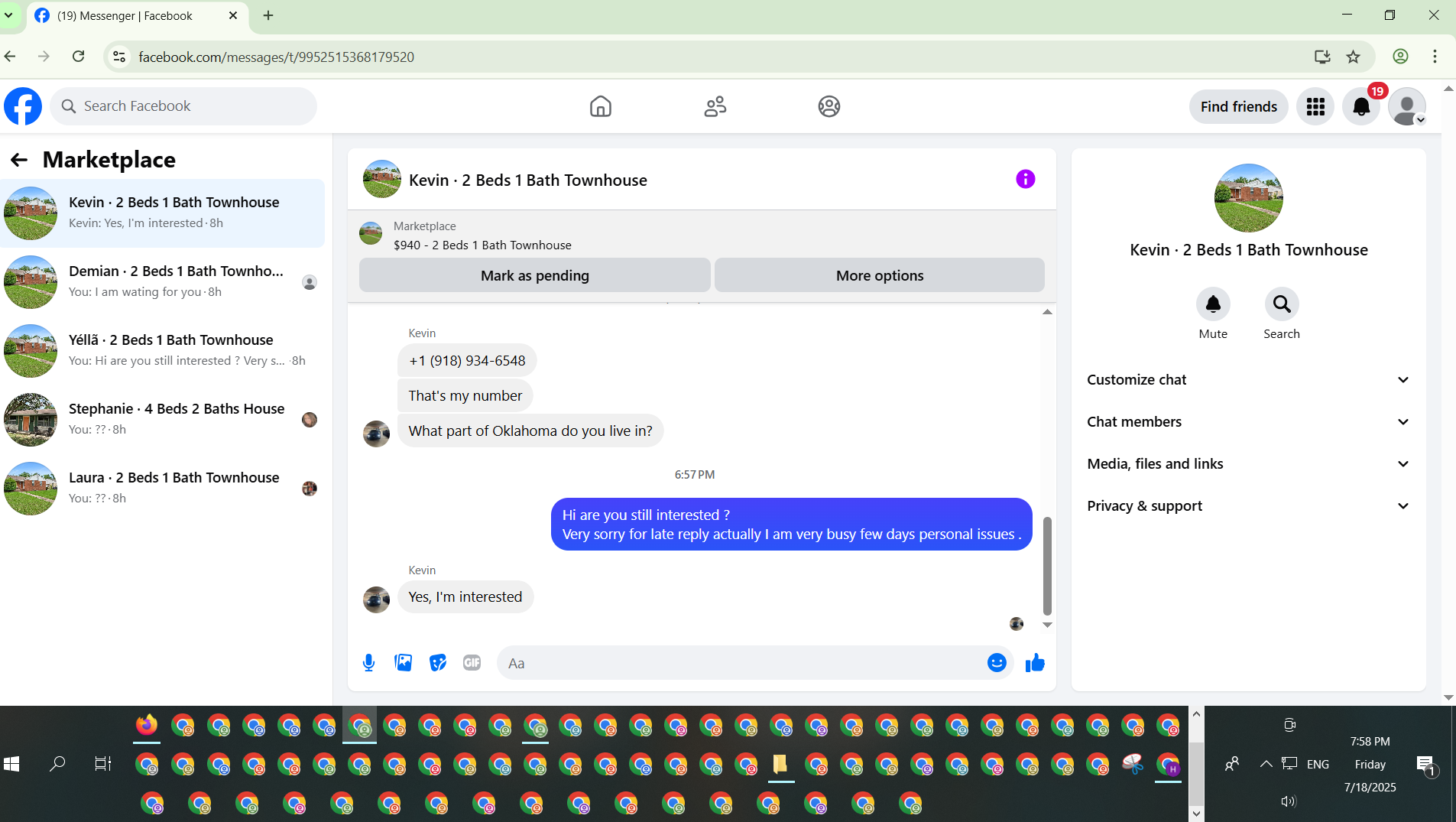The image size is (1456, 822).
Task: Open Laura 2 Beds 1 Bath Townhouse chat
Action: pos(163,489)
